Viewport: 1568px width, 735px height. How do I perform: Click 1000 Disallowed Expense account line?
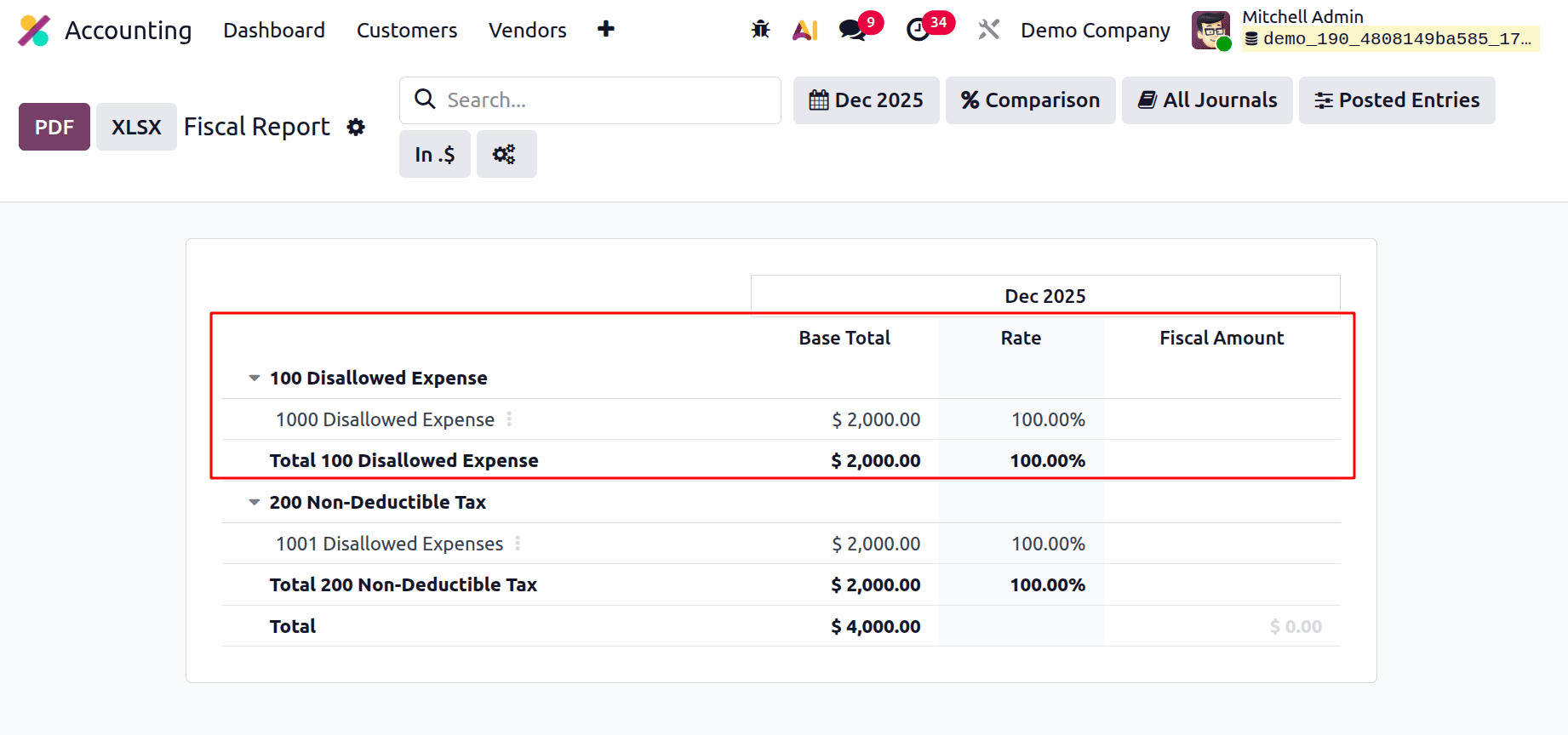pos(385,419)
